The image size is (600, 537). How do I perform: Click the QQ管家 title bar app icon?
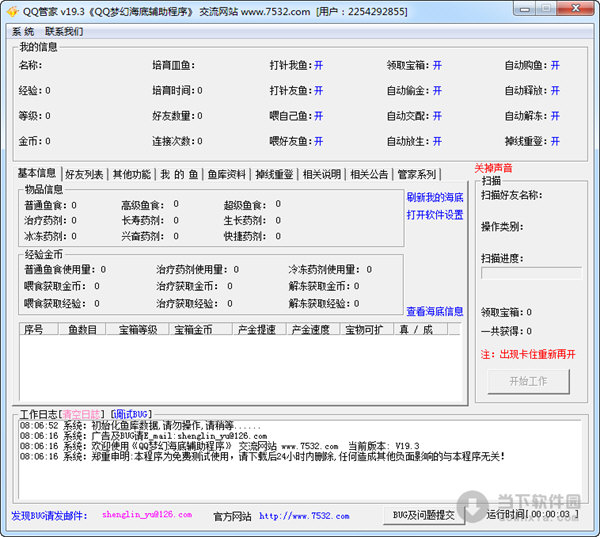pos(12,11)
